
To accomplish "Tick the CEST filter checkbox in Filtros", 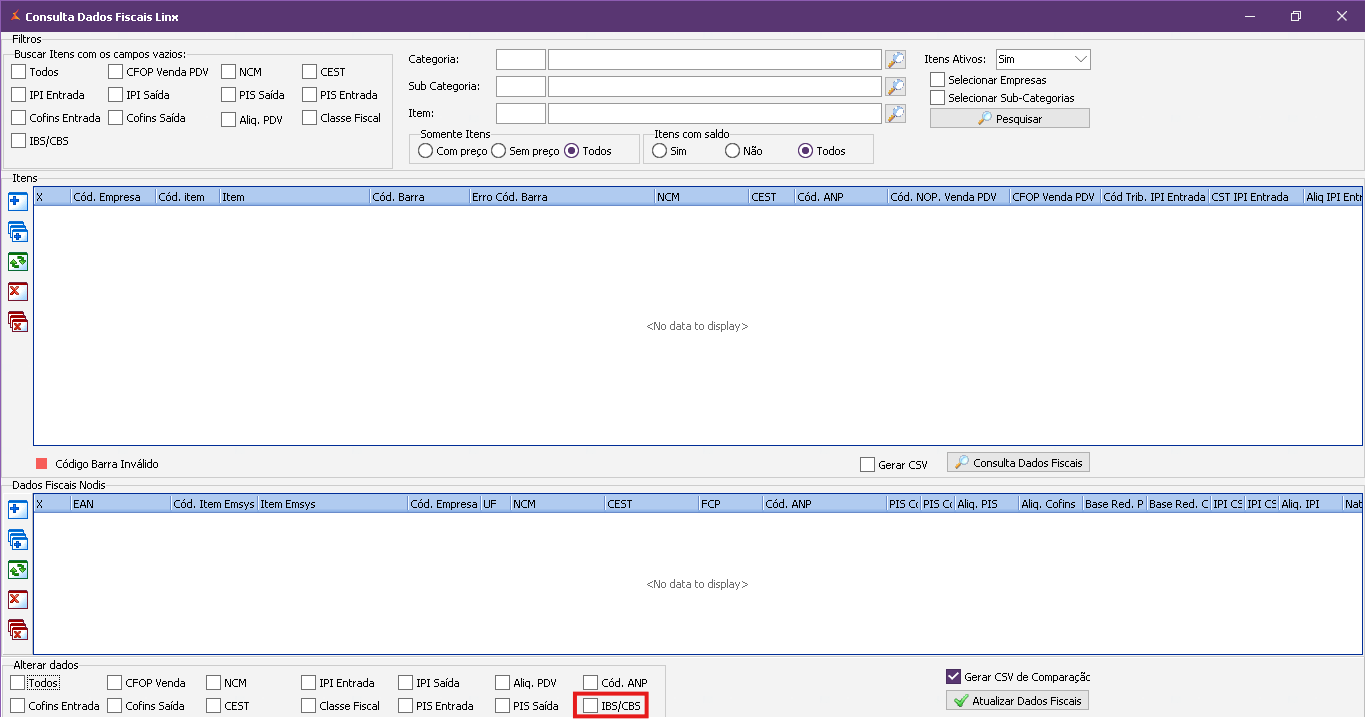I will tap(309, 72).
